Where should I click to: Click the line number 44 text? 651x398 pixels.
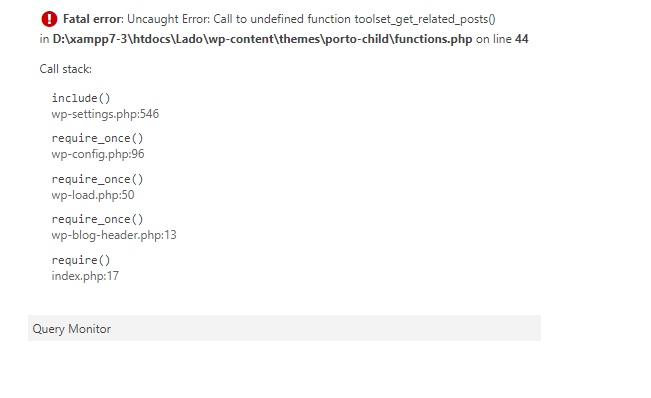(521, 39)
